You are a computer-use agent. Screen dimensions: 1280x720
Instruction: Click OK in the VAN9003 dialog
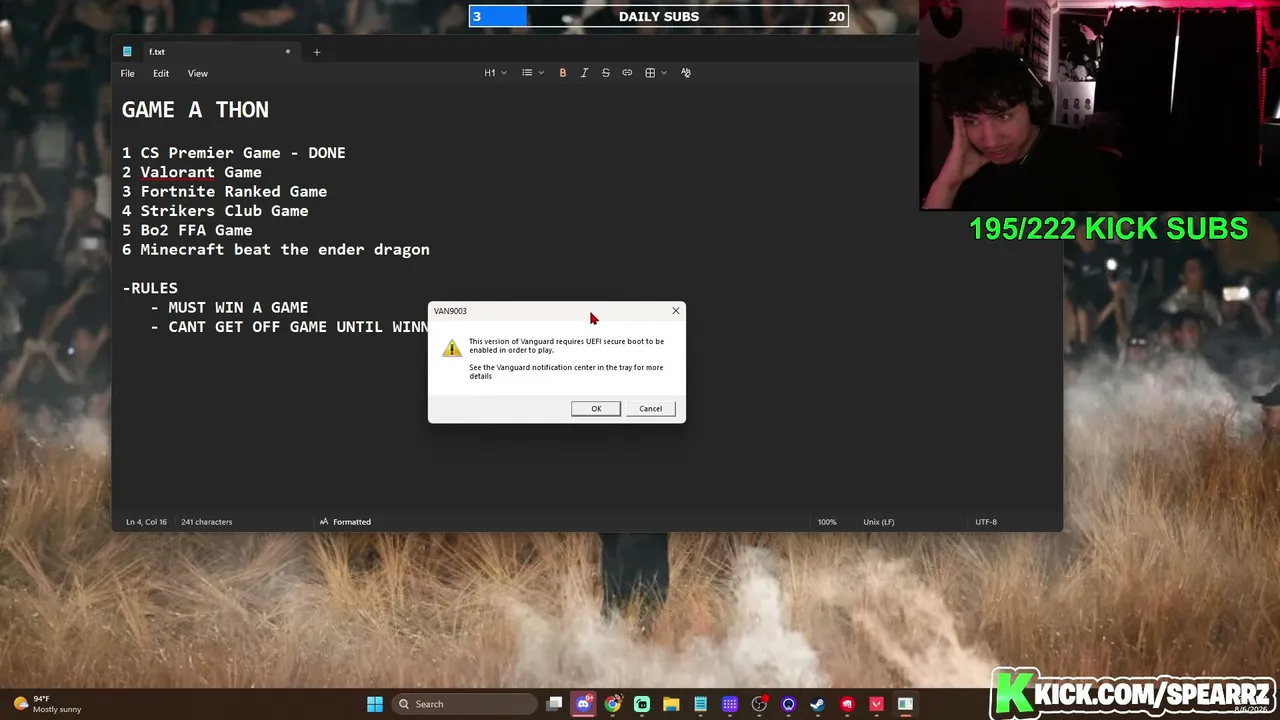point(596,408)
